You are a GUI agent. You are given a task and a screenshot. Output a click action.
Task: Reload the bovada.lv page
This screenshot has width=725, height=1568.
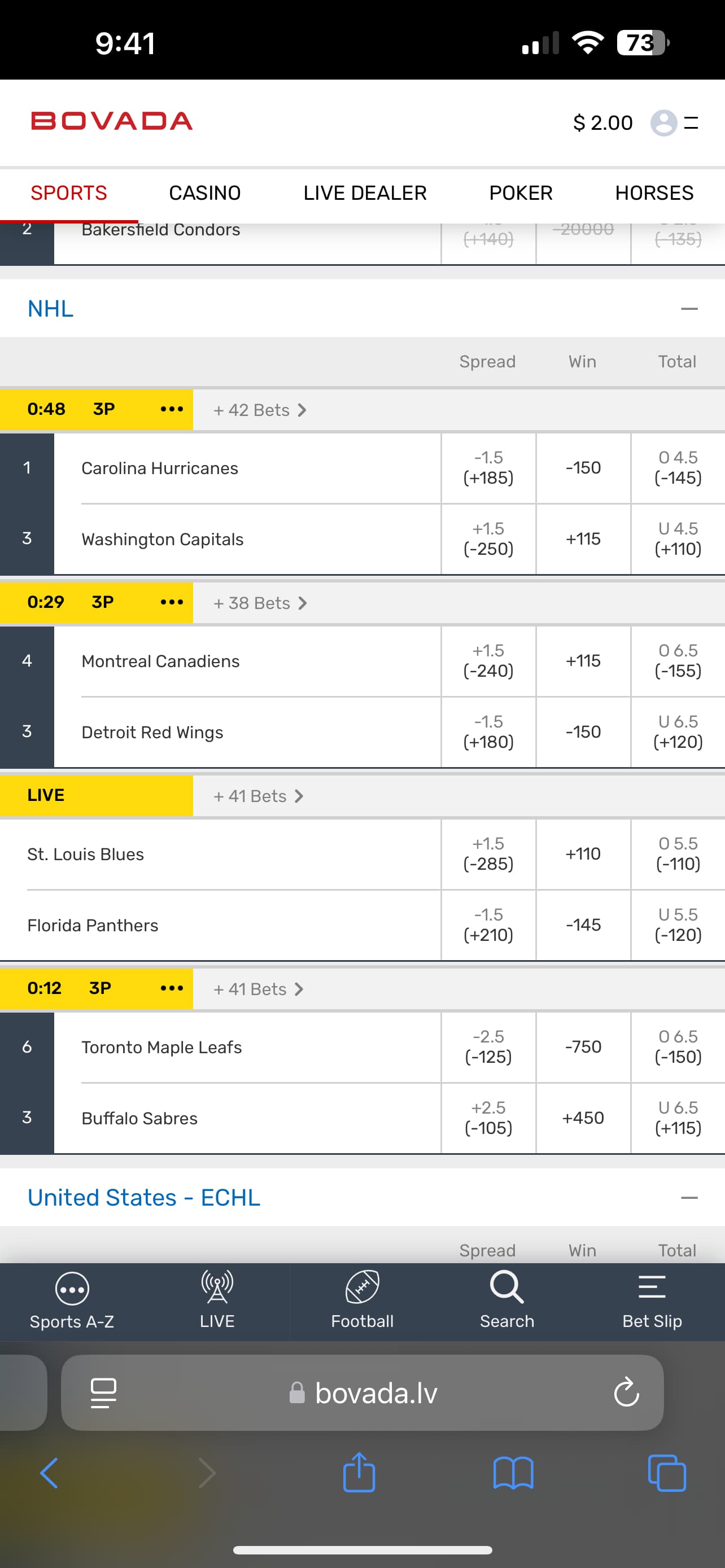pyautogui.click(x=626, y=1392)
